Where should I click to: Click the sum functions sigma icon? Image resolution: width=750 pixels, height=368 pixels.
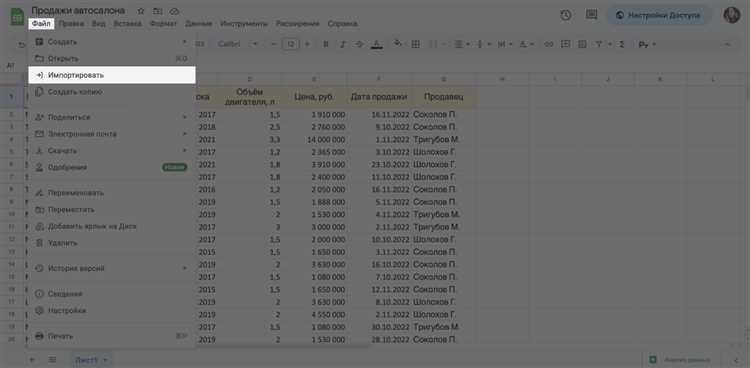tap(621, 44)
